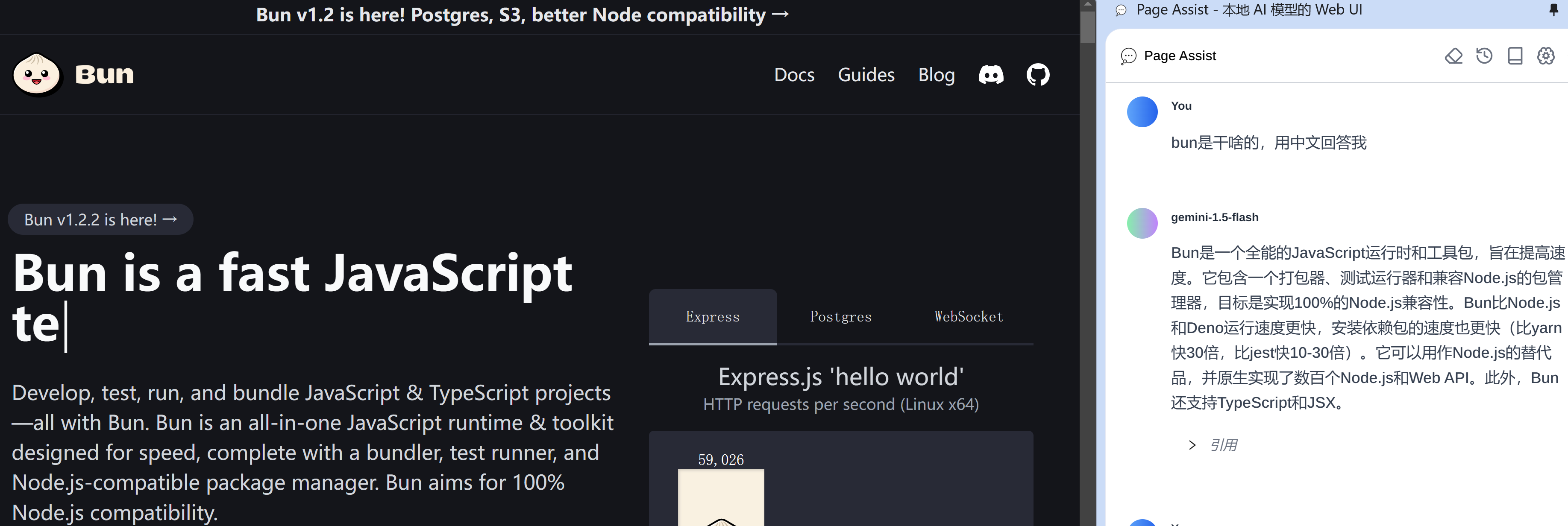1568x526 pixels.
Task: Click the pin icon in sidebar header
Action: [x=1553, y=10]
